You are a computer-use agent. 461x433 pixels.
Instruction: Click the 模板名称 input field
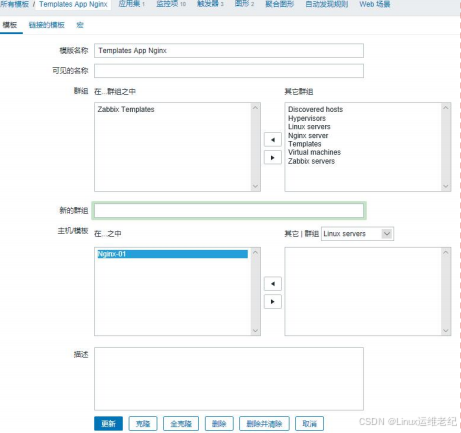click(x=229, y=51)
